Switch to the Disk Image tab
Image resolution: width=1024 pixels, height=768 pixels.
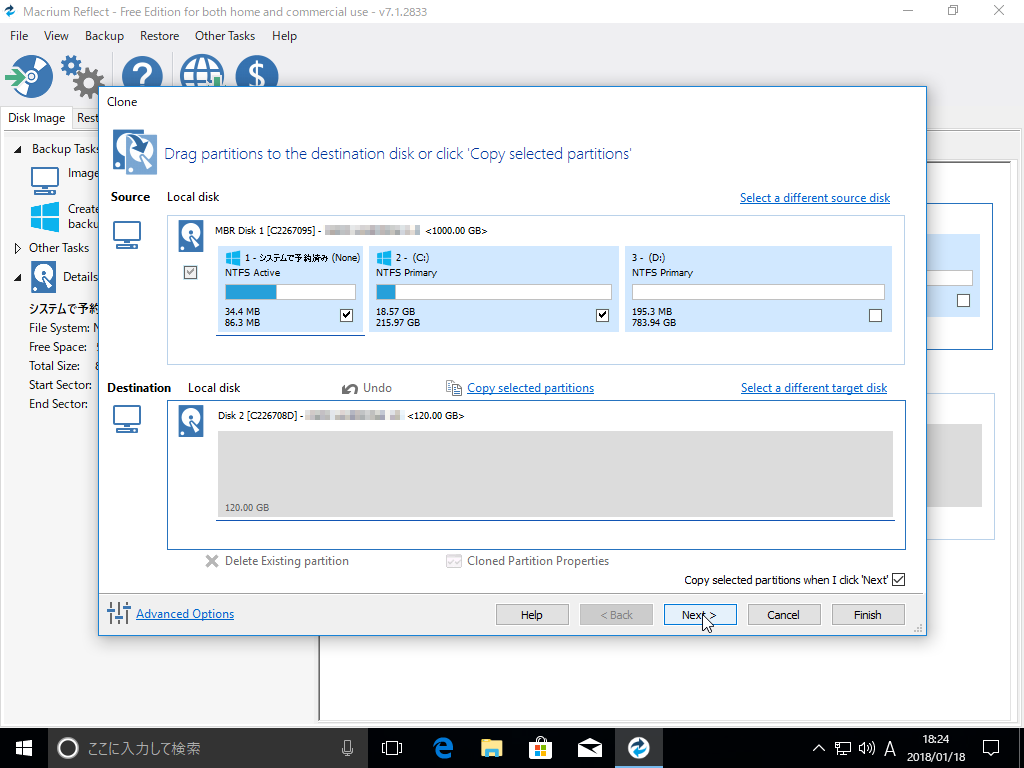coord(37,118)
